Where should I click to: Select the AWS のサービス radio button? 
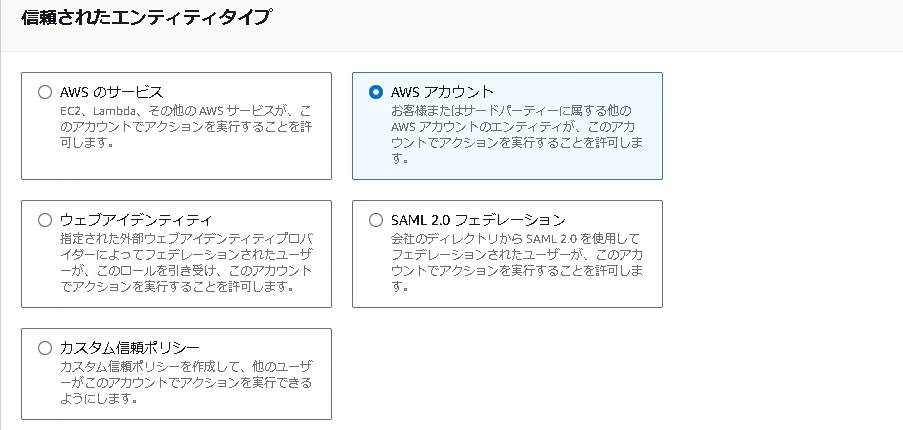tap(44, 92)
